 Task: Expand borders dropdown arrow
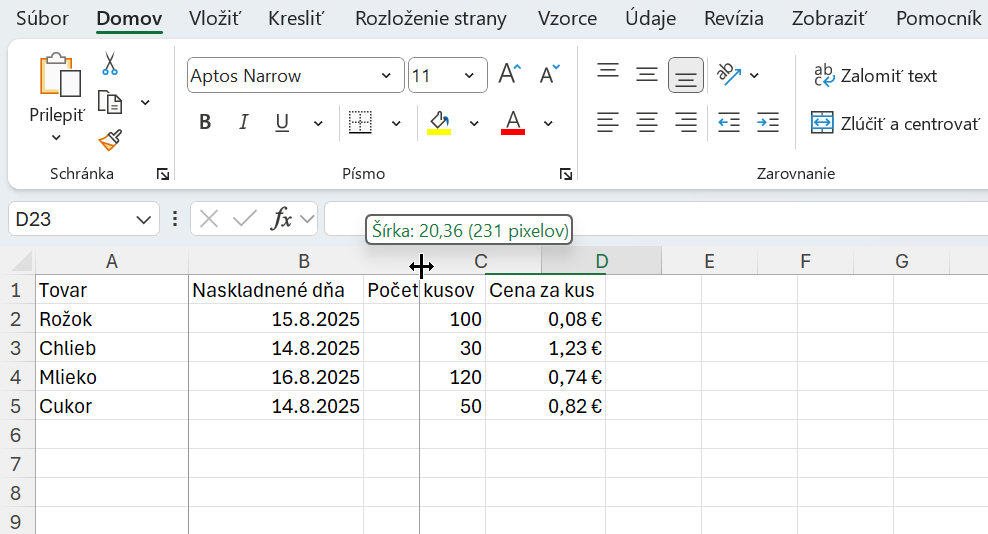tap(396, 124)
